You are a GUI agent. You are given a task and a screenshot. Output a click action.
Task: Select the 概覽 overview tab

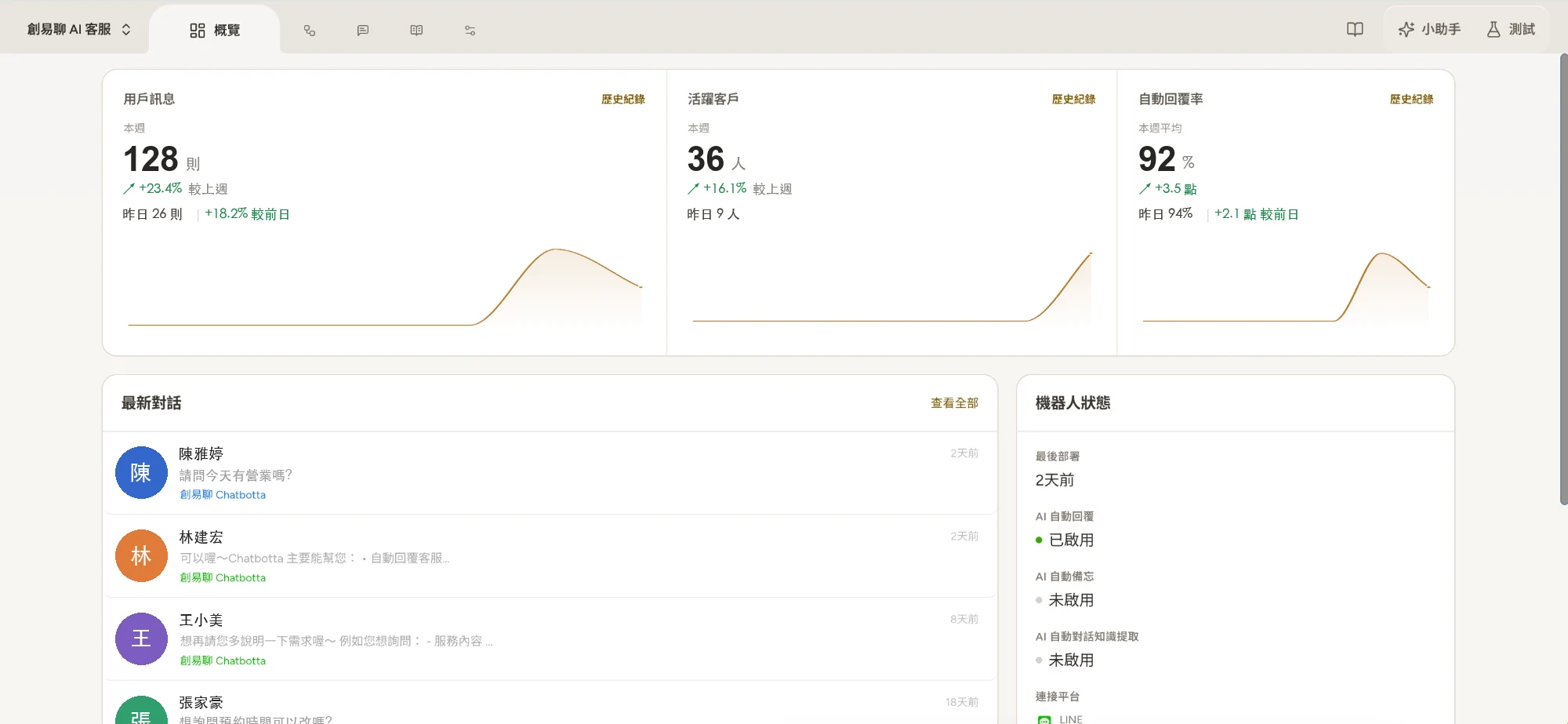pos(214,30)
